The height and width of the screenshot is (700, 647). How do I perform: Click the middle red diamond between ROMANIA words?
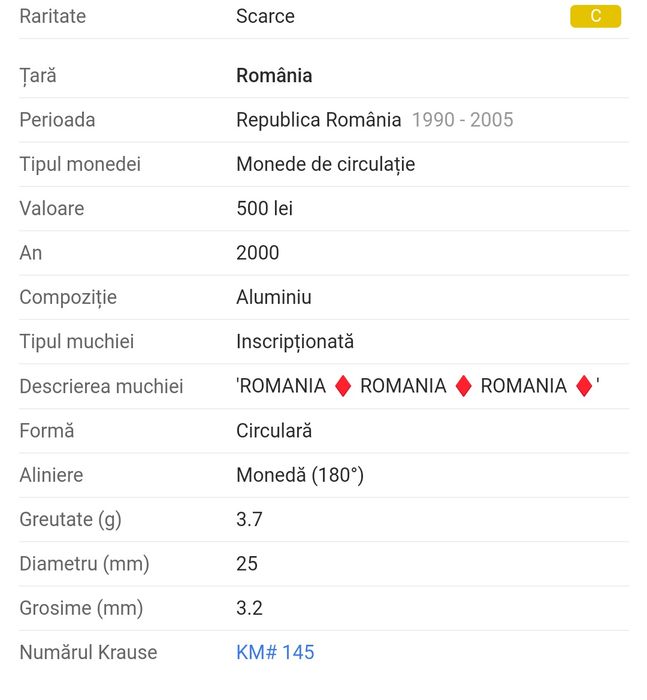coord(463,386)
